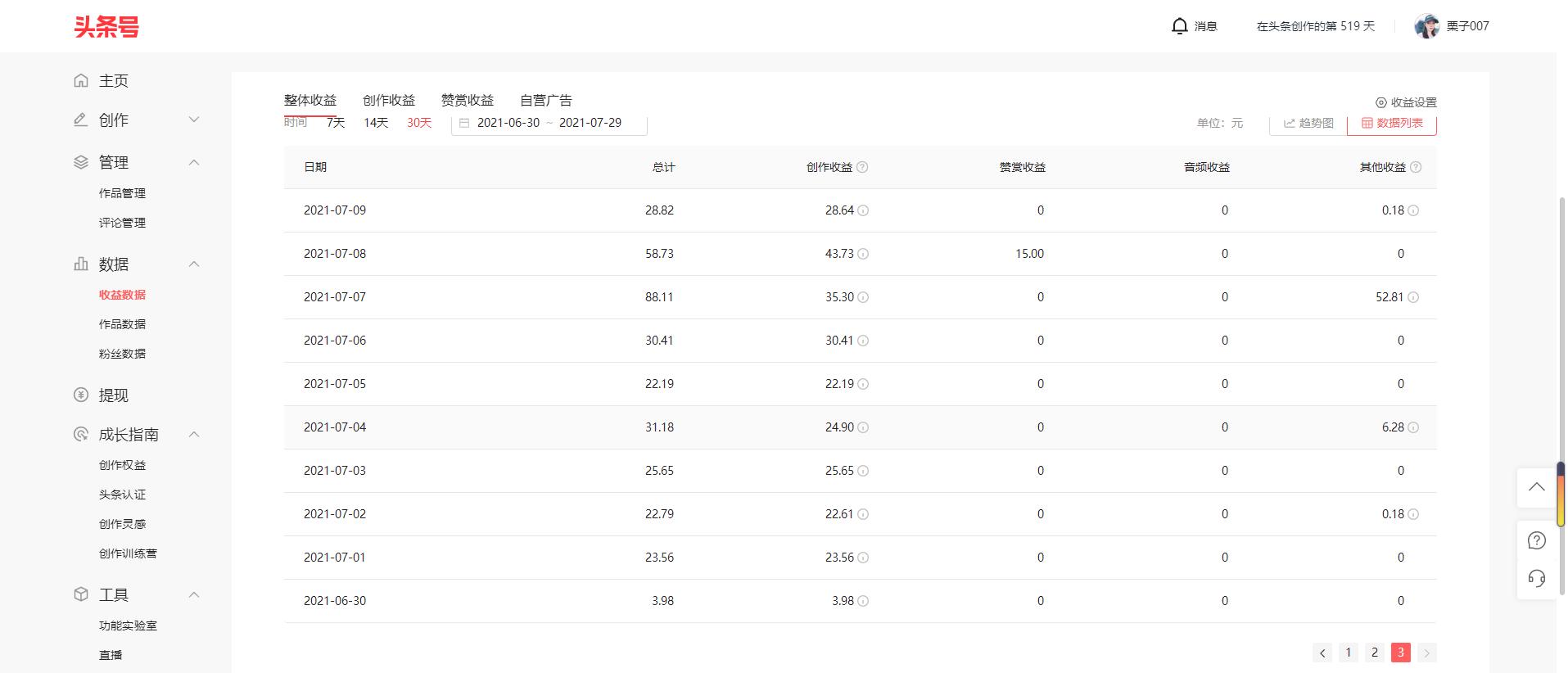Click the 创作 pencil icon

tap(80, 120)
